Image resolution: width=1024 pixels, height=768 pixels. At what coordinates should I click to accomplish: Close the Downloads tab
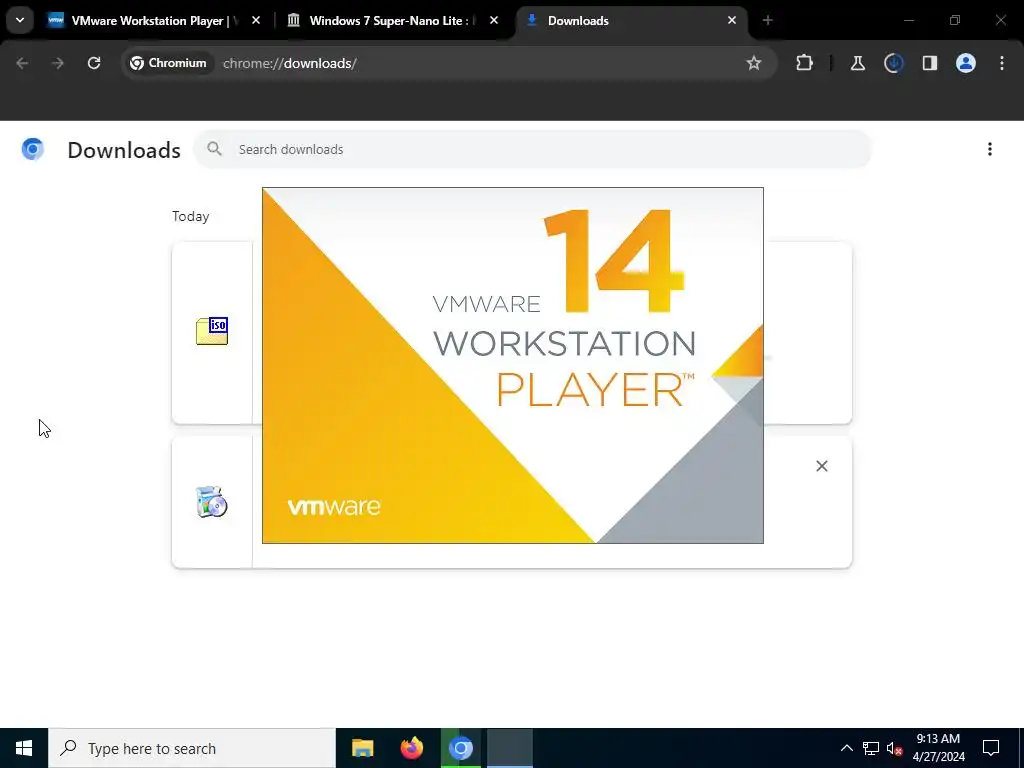[x=732, y=20]
